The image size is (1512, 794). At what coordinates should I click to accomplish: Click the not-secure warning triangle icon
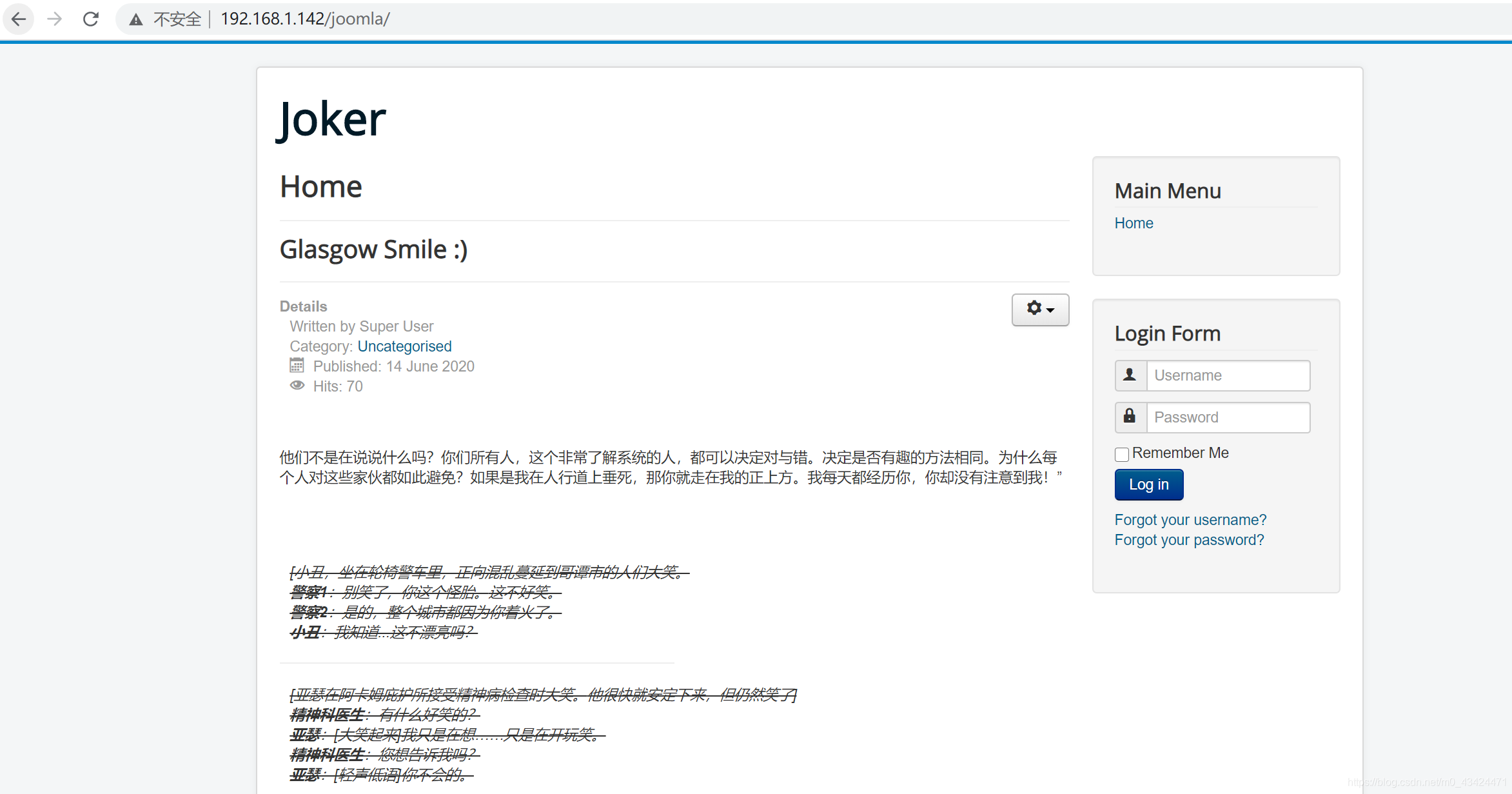pyautogui.click(x=135, y=20)
